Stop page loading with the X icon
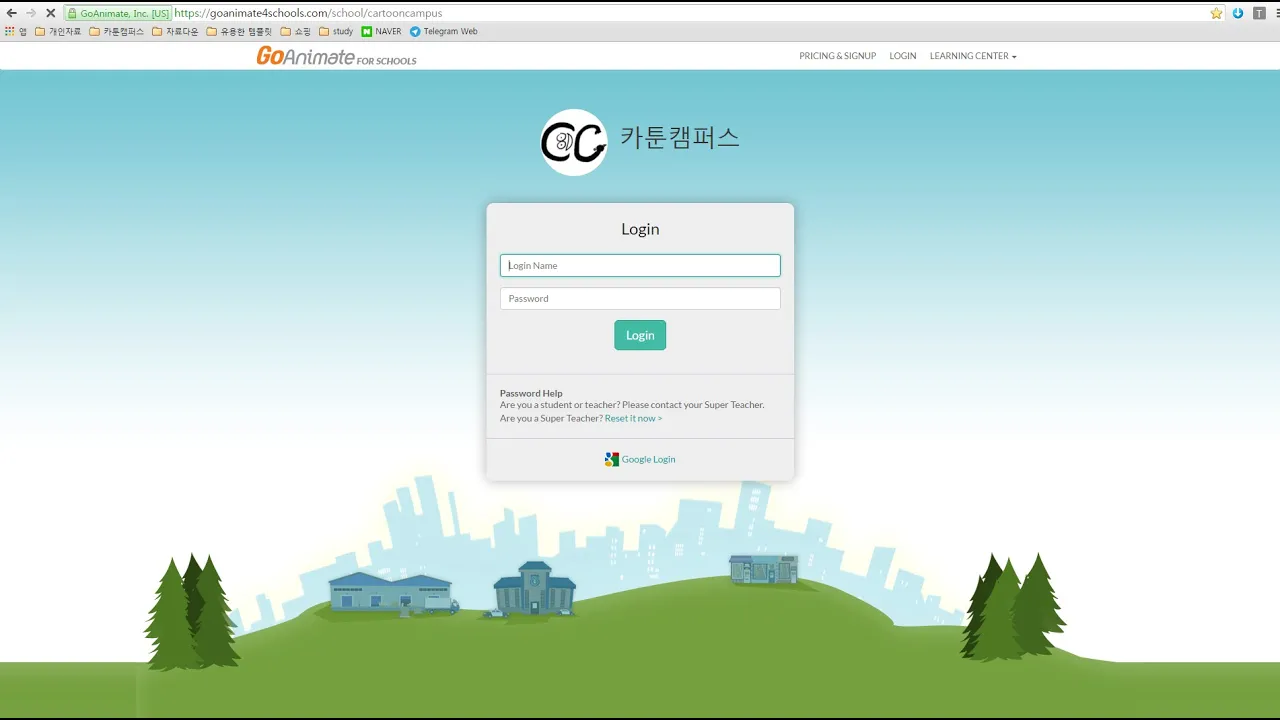 (x=50, y=13)
